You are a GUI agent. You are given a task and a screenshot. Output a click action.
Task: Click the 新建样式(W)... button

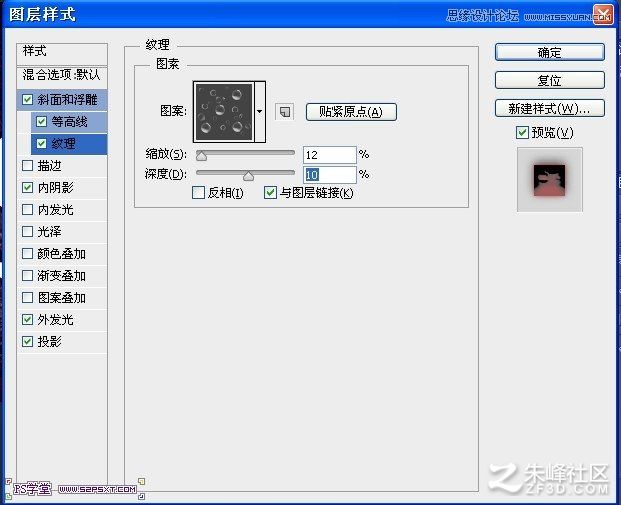(550, 108)
